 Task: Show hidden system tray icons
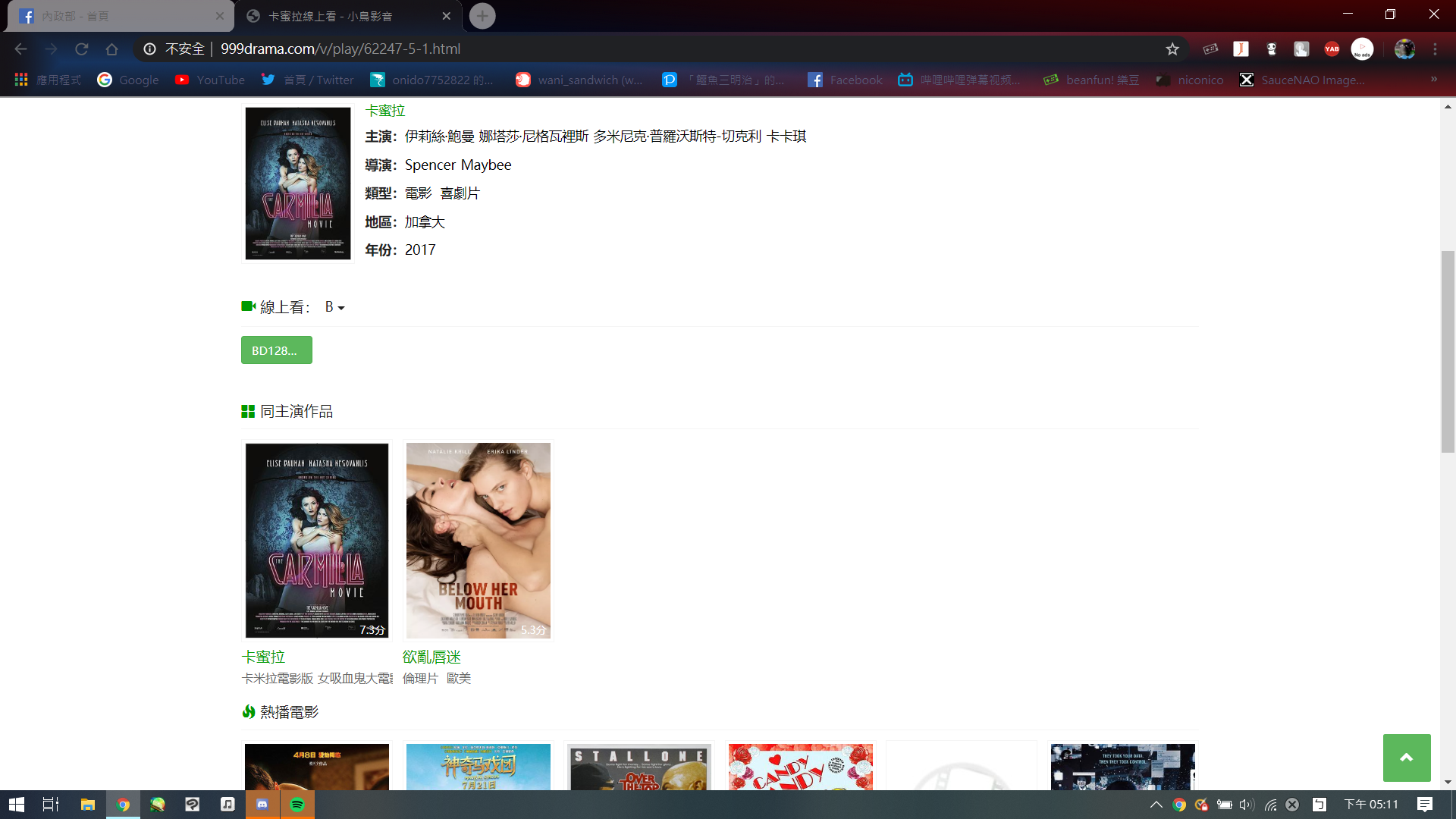1156,805
